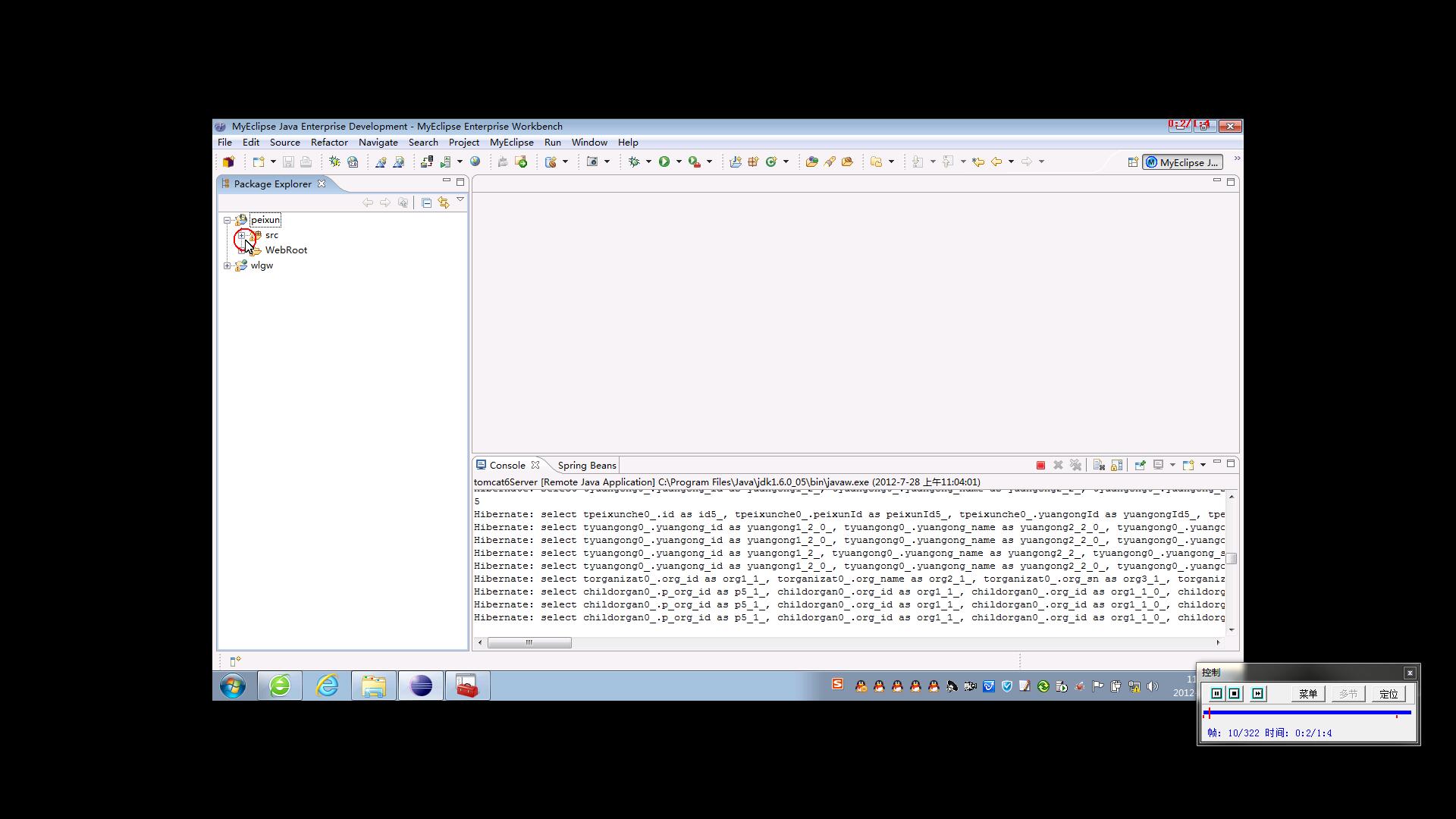
Task: Click the New Java Class icon
Action: pos(771,162)
